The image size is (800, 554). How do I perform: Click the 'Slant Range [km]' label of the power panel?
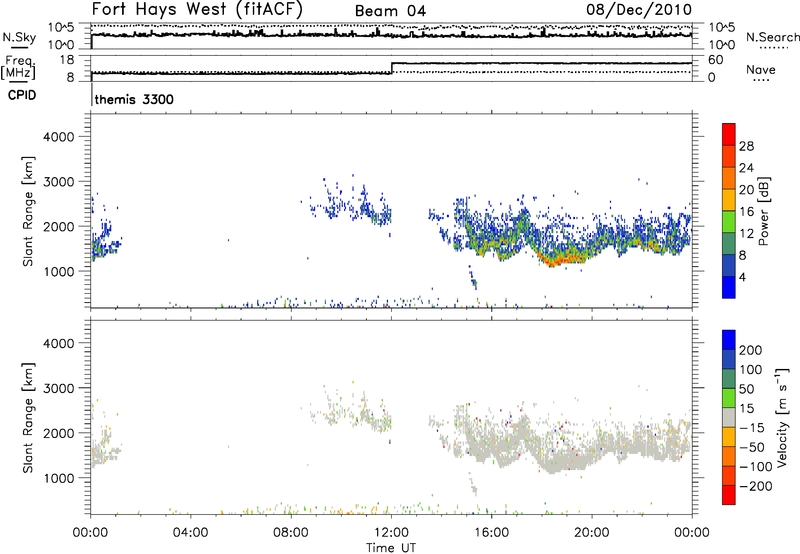(x=28, y=211)
